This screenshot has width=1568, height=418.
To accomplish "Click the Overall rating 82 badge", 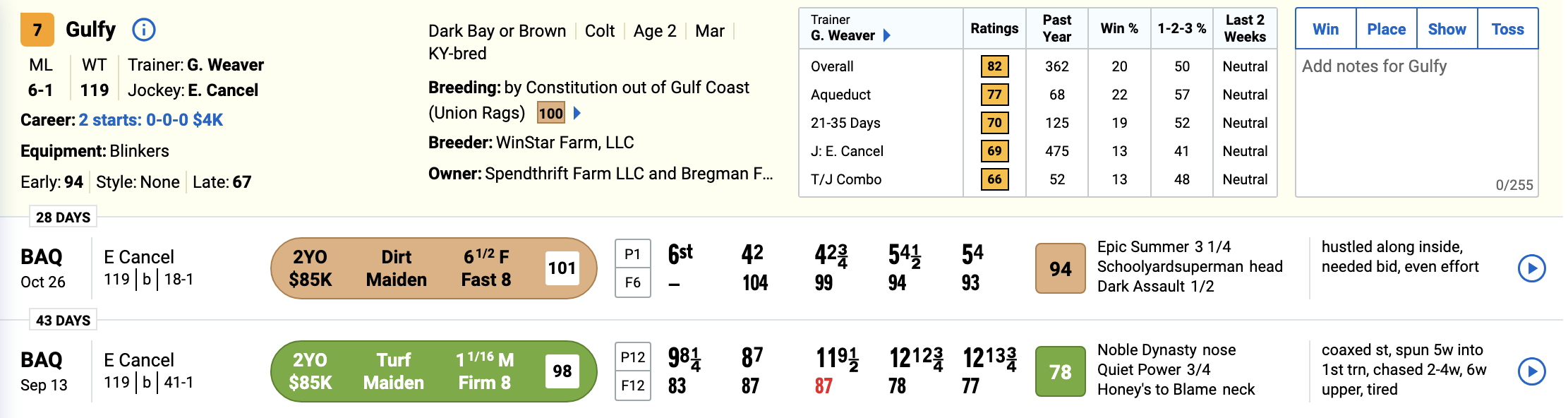I will click(994, 66).
